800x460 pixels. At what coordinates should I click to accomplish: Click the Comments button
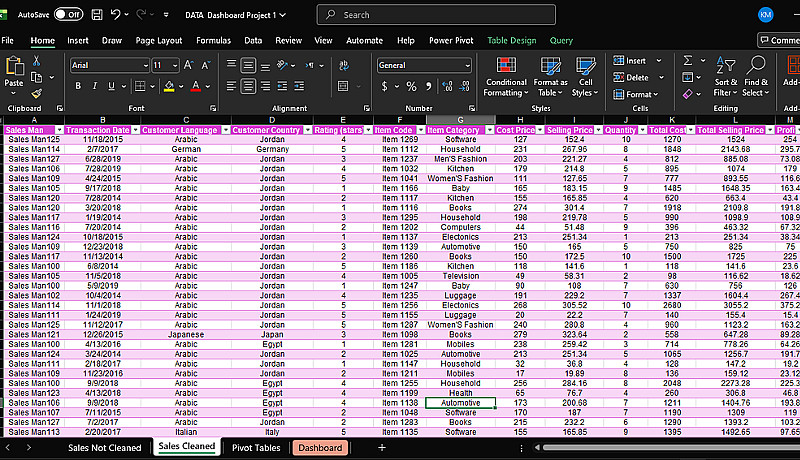(778, 40)
